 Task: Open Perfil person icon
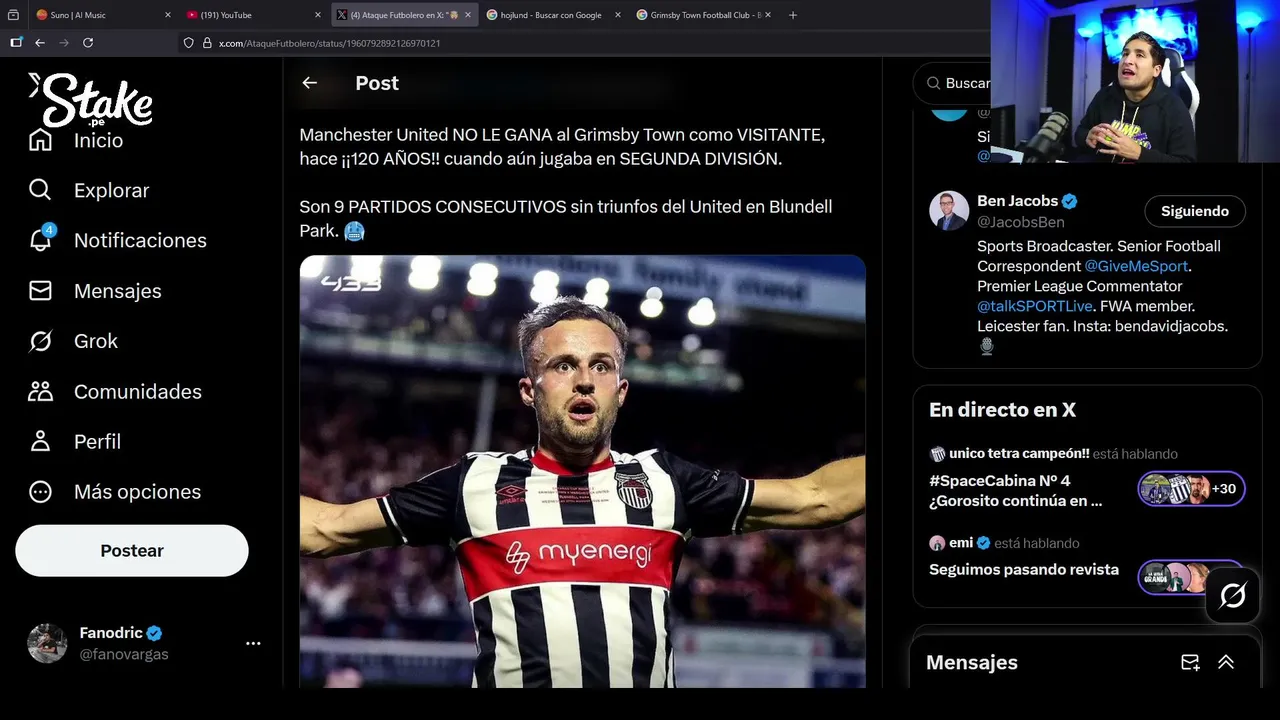pyautogui.click(x=40, y=441)
